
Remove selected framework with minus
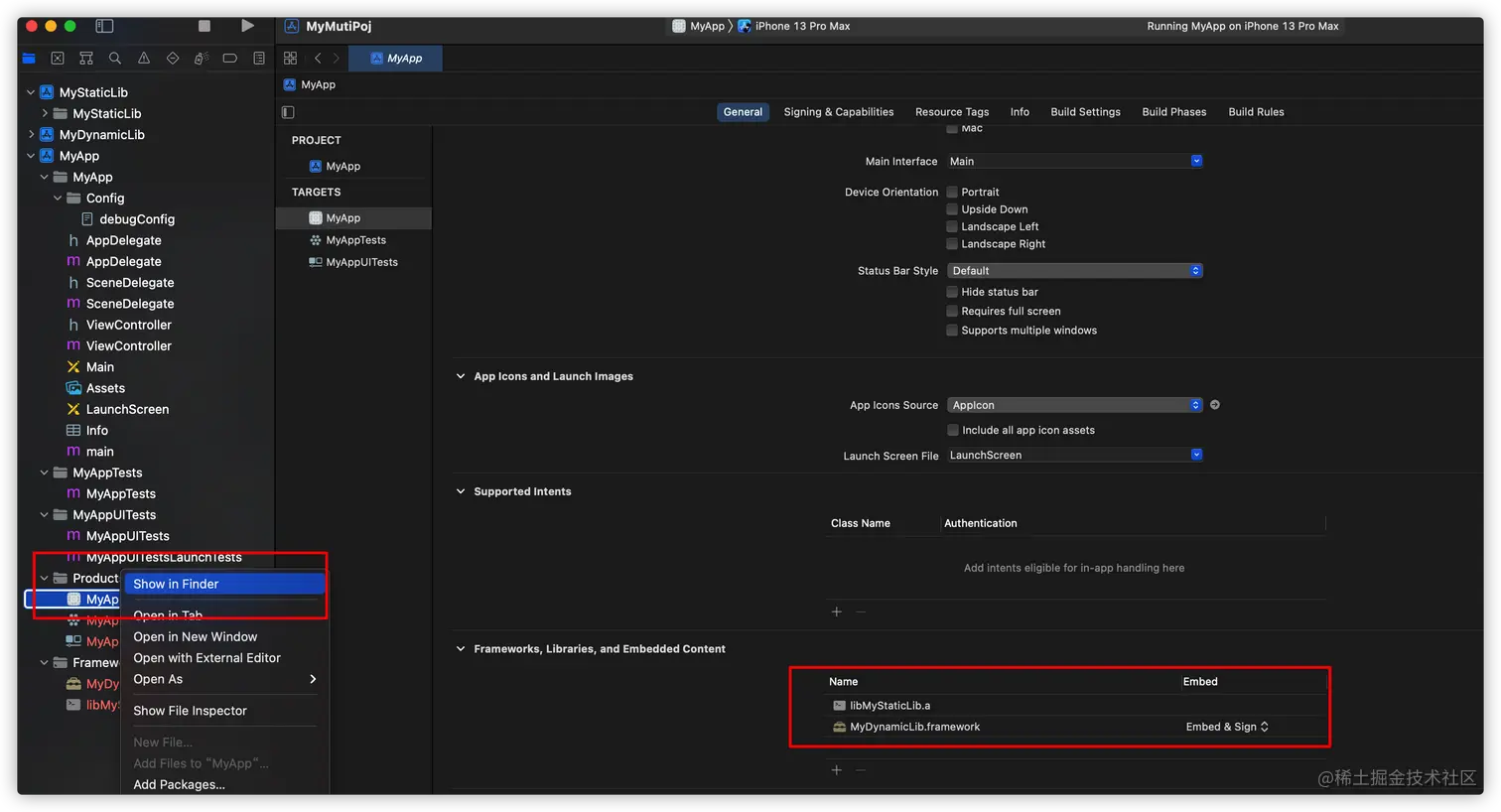(x=861, y=769)
